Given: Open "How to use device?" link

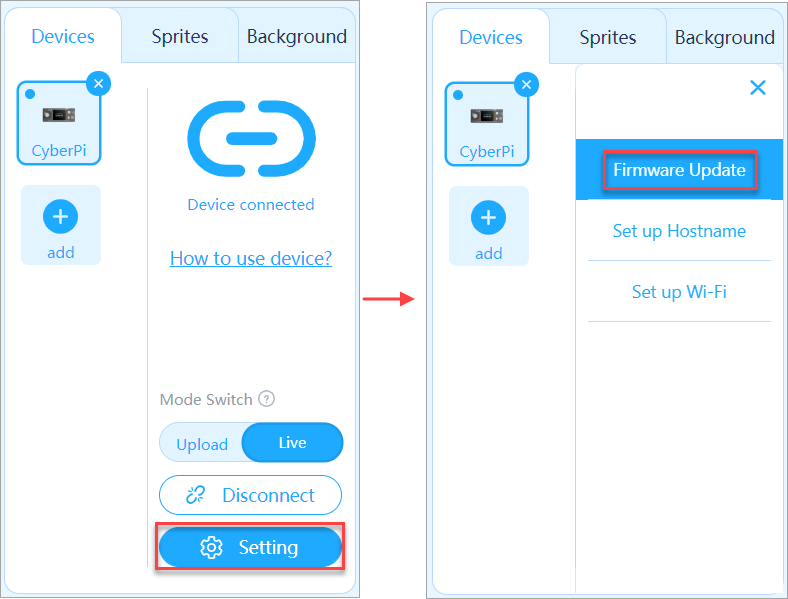Looking at the screenshot, I should click(251, 259).
